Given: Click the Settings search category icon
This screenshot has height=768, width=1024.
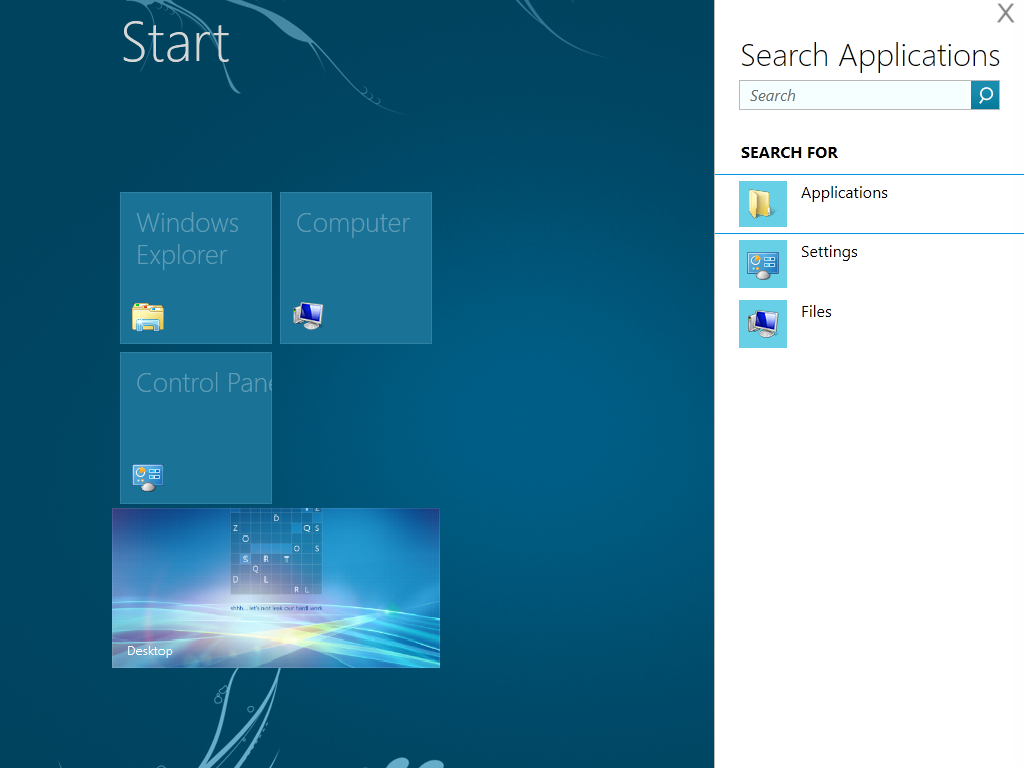Looking at the screenshot, I should click(x=763, y=264).
